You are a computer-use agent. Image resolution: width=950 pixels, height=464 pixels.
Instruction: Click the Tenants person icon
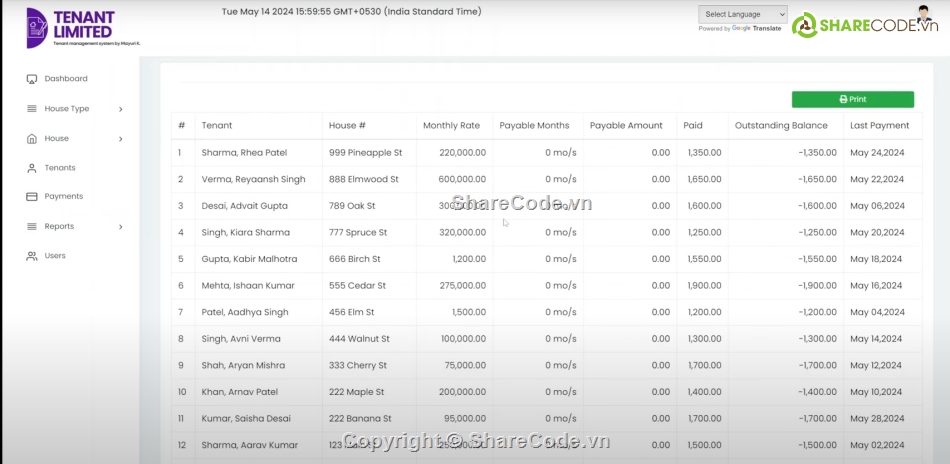(x=32, y=168)
